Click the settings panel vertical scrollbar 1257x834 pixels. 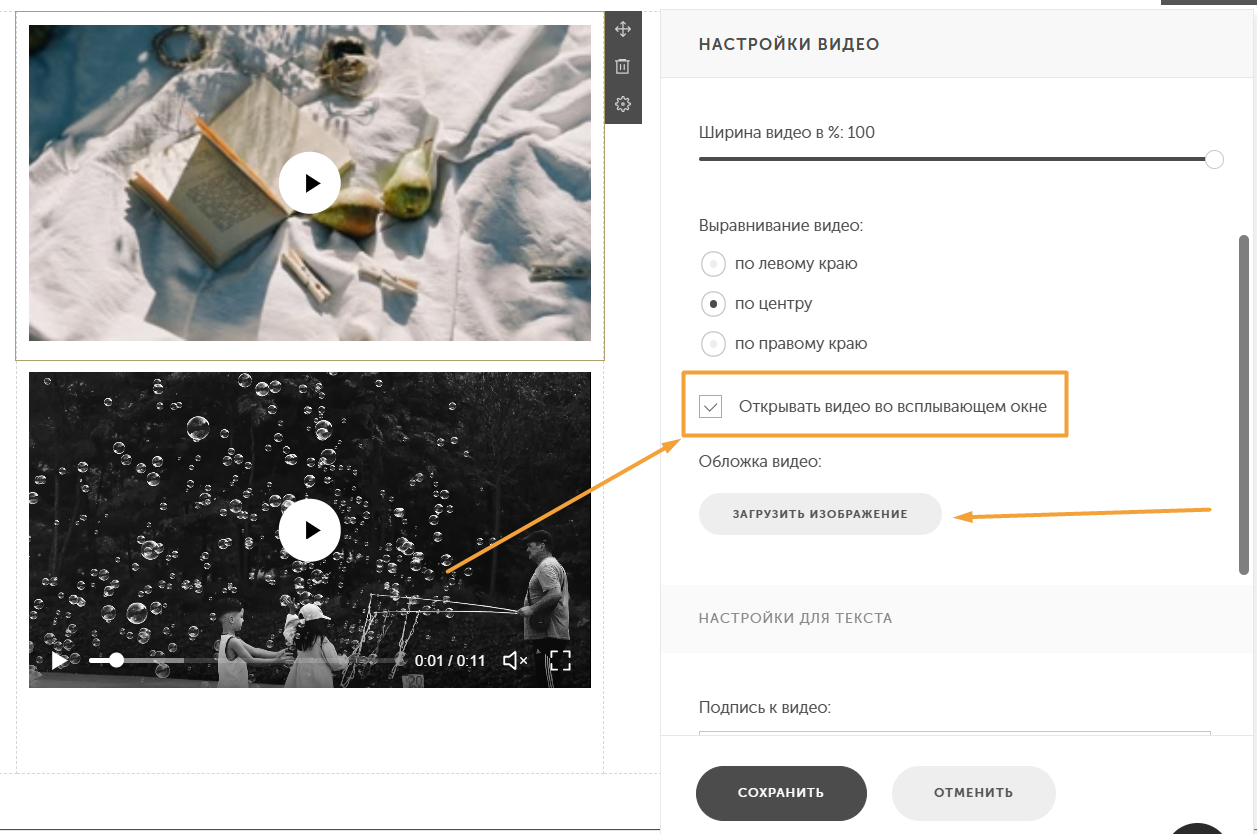[1244, 405]
